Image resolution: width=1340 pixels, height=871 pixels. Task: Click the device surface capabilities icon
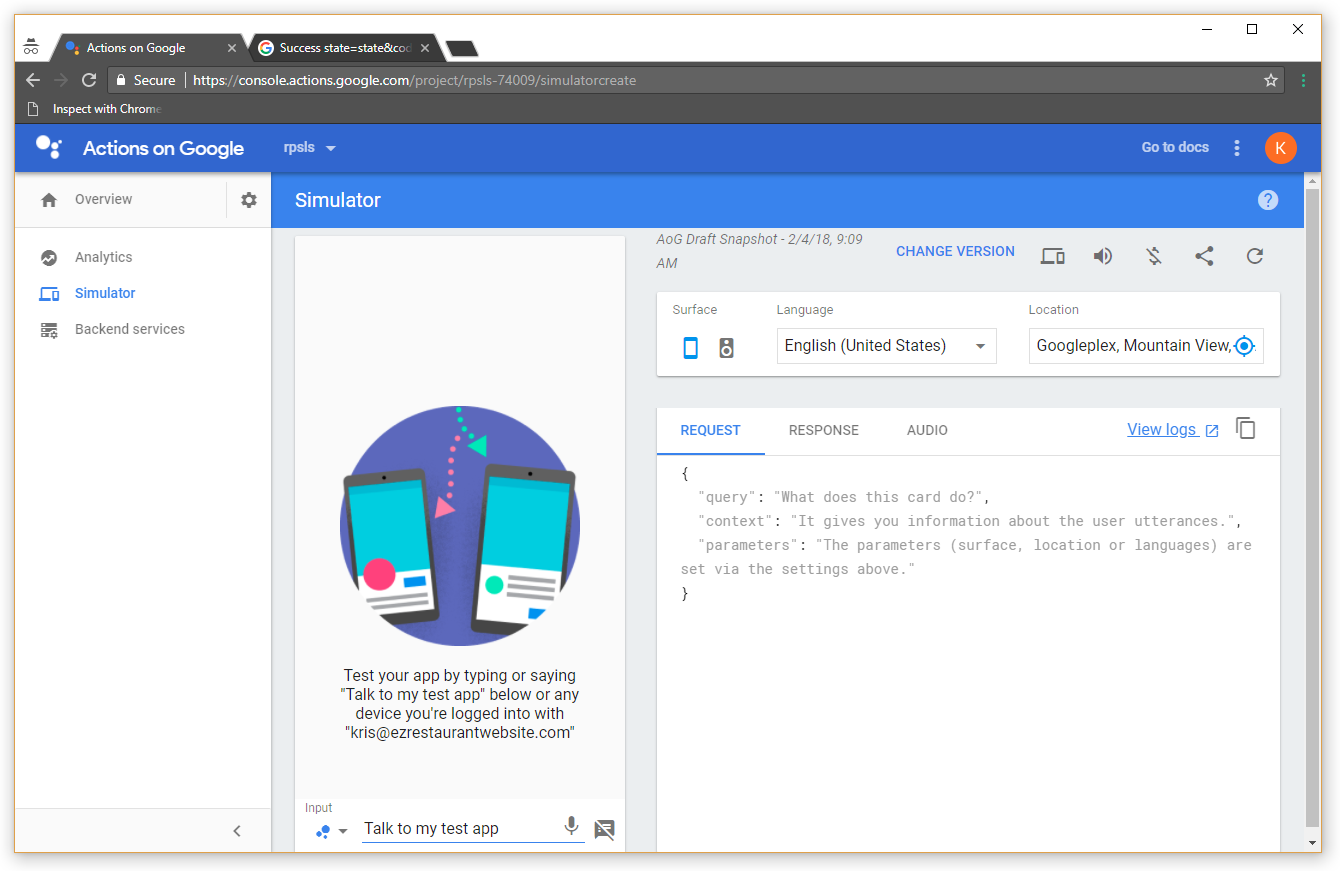1052,256
